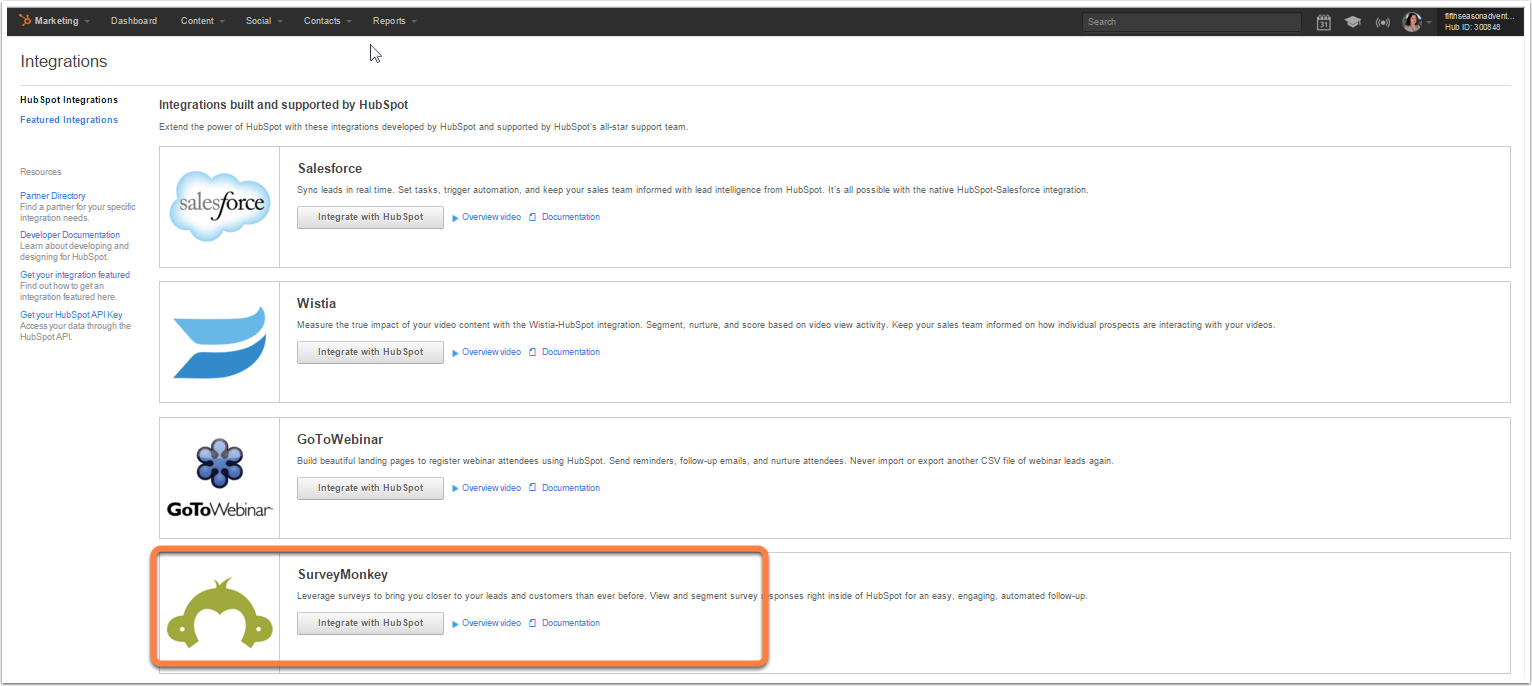Open the graduation cap academy icon
Image resolution: width=1532 pixels, height=686 pixels.
tap(1353, 22)
